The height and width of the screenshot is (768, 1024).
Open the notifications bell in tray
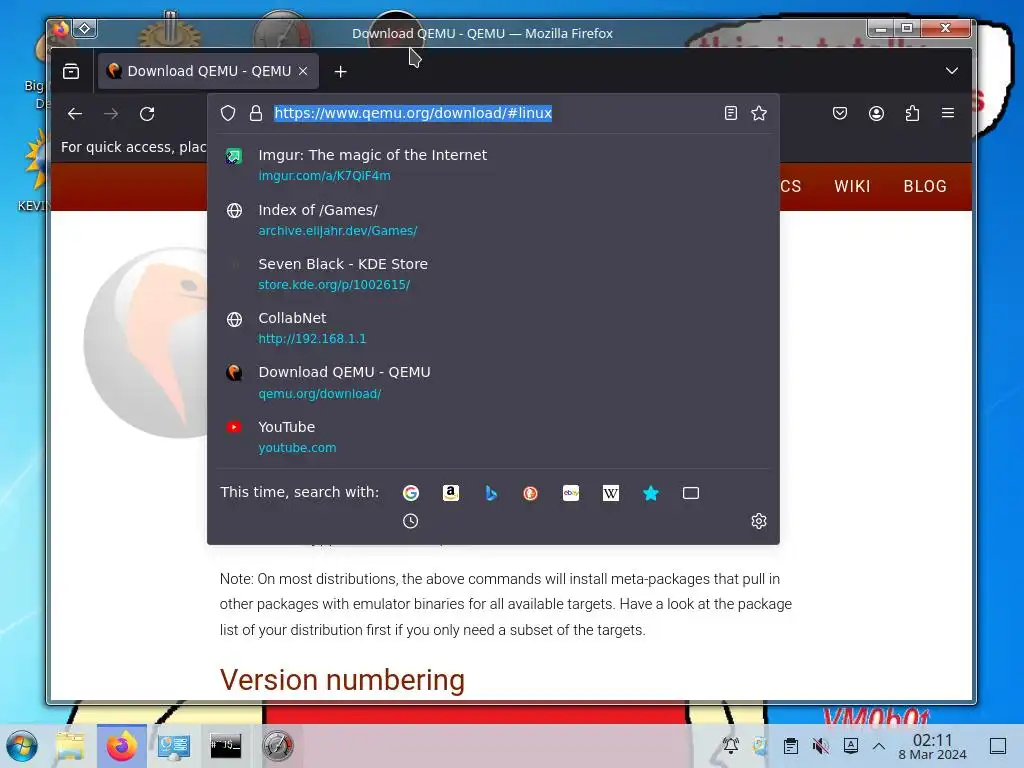[731, 746]
